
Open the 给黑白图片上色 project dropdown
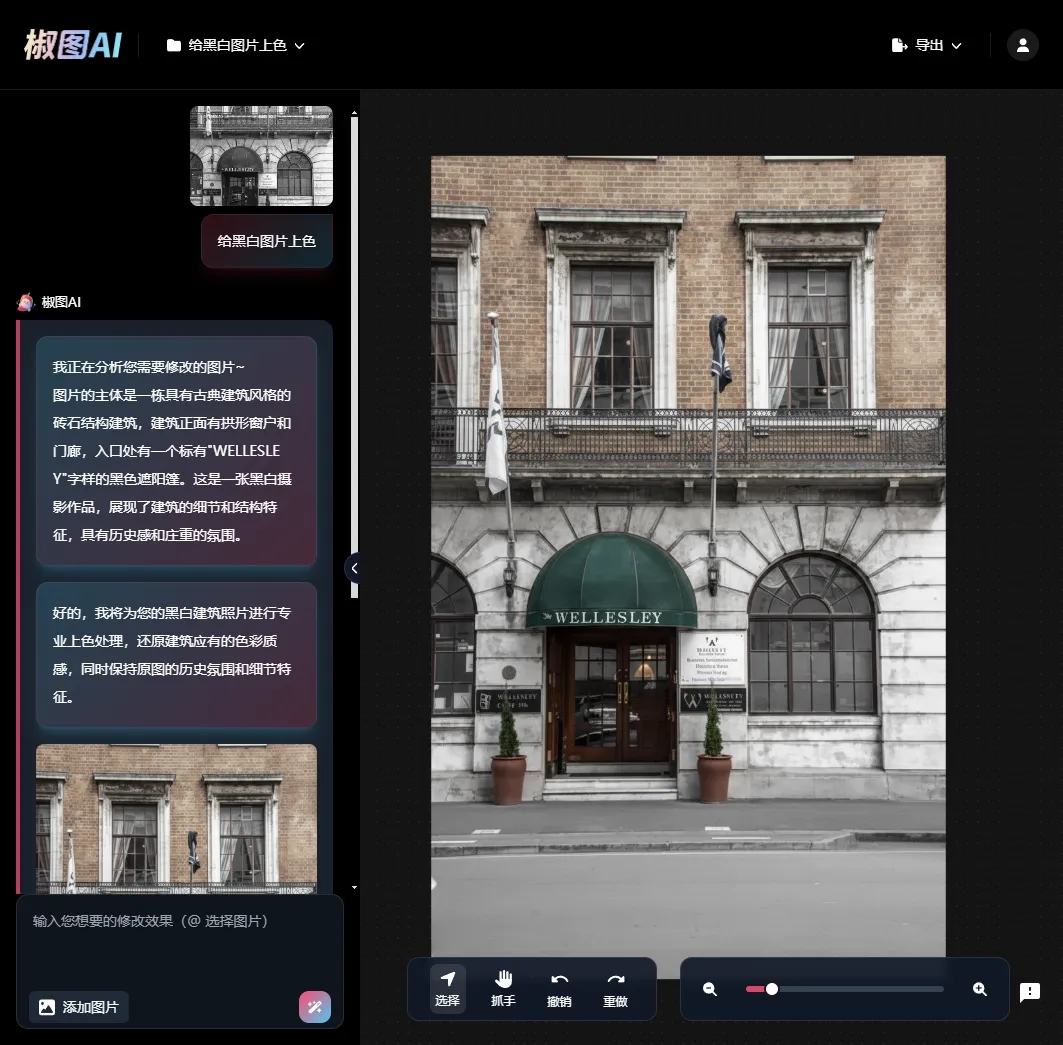236,45
